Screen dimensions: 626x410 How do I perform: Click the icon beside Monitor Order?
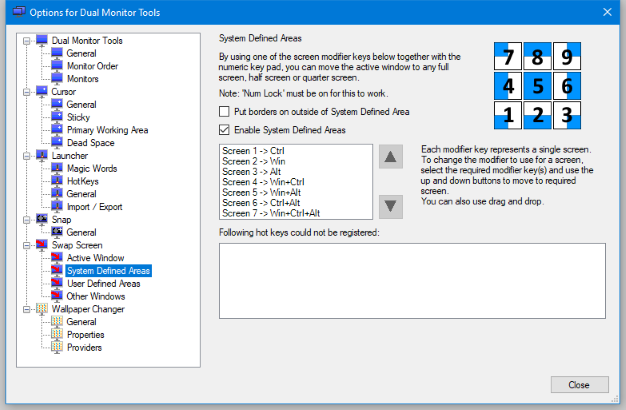point(57,66)
